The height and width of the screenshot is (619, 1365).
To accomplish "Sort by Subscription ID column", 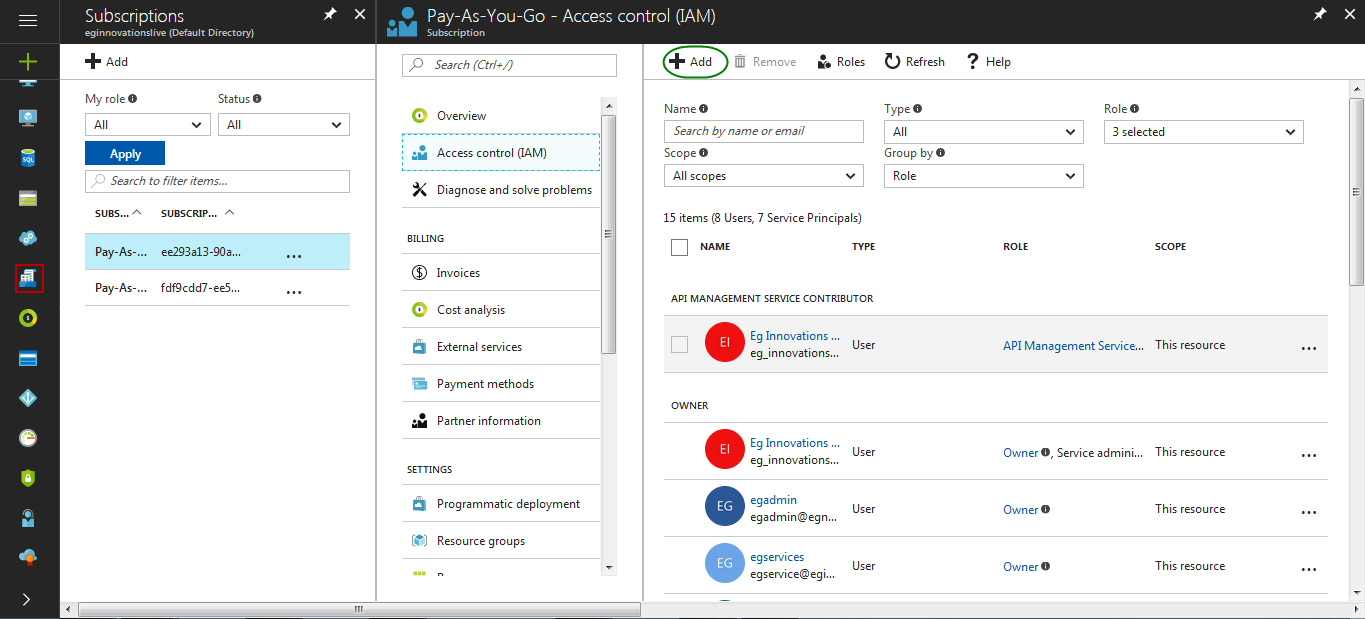I will 197,213.
